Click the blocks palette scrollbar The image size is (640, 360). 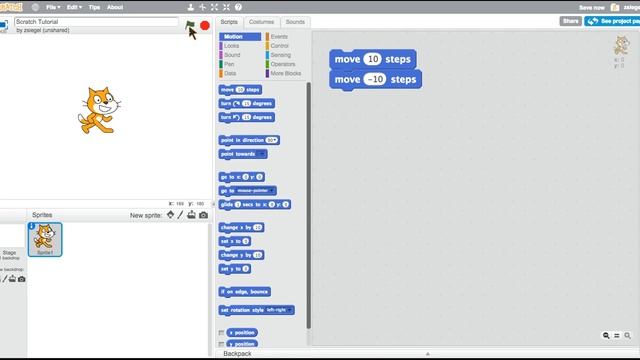(x=309, y=205)
